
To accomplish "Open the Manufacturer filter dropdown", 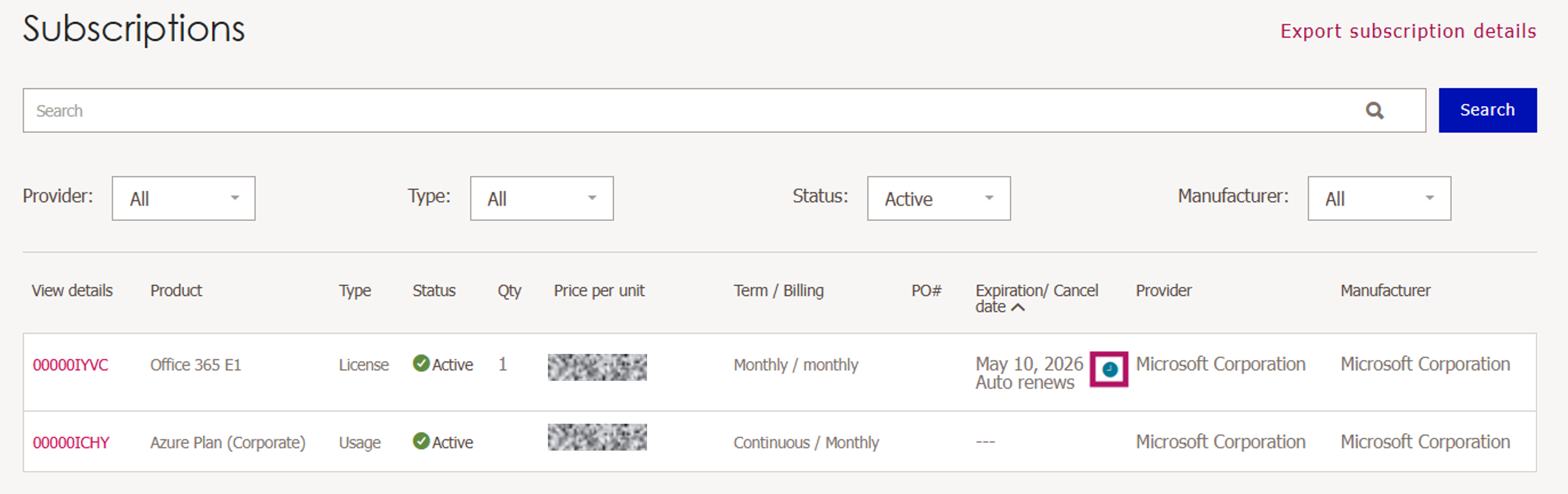I will pos(1379,198).
